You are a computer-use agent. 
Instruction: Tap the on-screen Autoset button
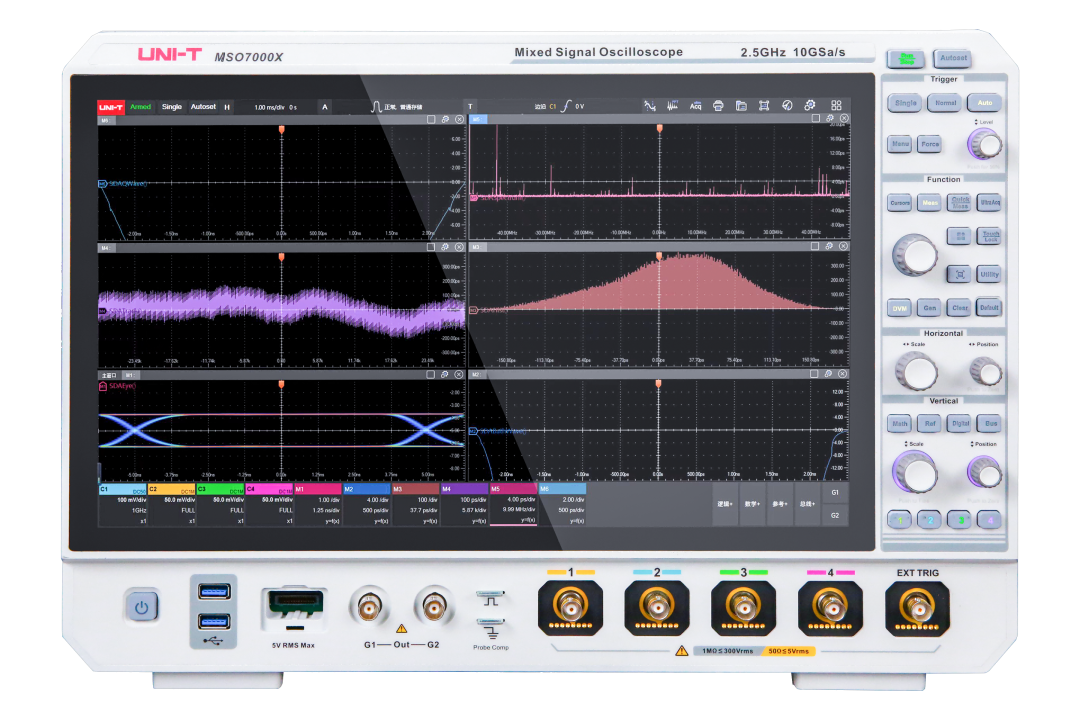coord(203,107)
